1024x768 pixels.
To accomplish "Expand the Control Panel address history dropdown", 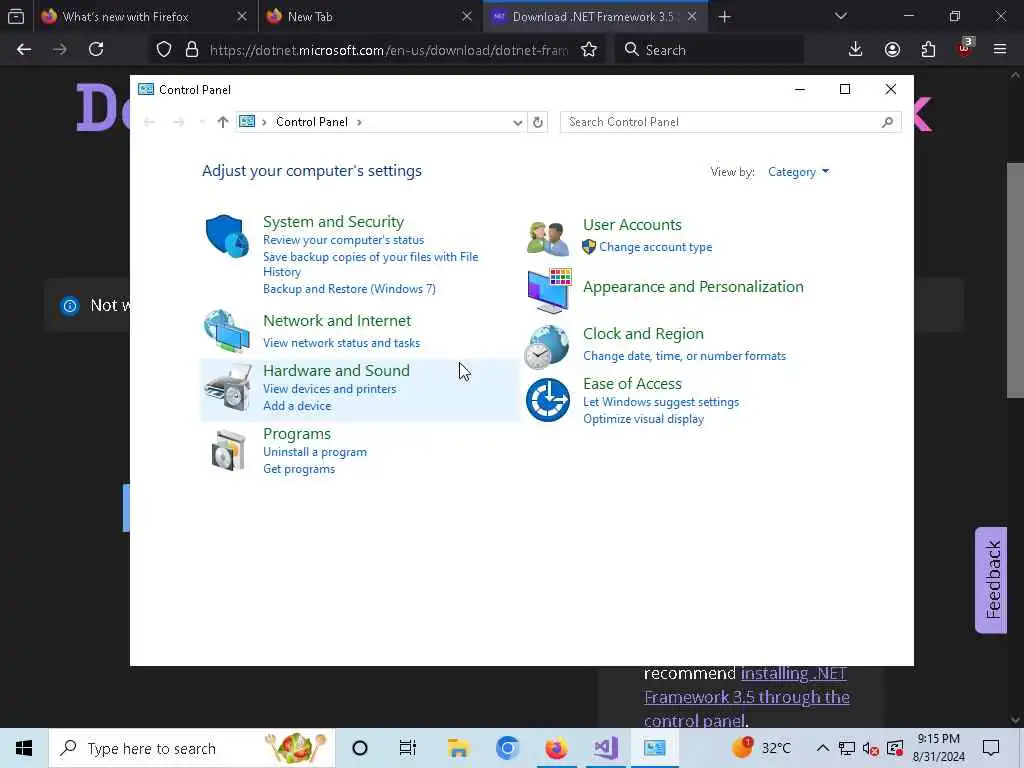I will (x=517, y=122).
